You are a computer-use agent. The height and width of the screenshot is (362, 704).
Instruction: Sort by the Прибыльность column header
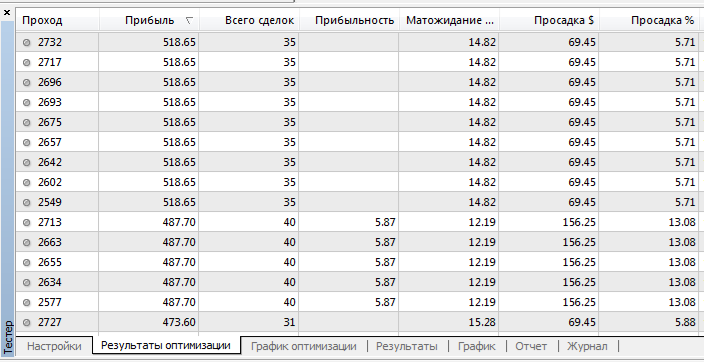pyautogui.click(x=349, y=20)
